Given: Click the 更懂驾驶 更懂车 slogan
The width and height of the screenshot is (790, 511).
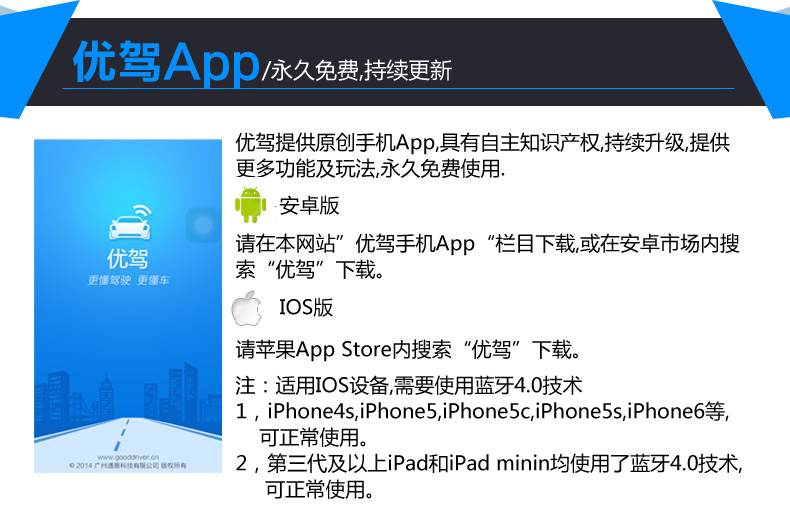Looking at the screenshot, I should 128,280.
